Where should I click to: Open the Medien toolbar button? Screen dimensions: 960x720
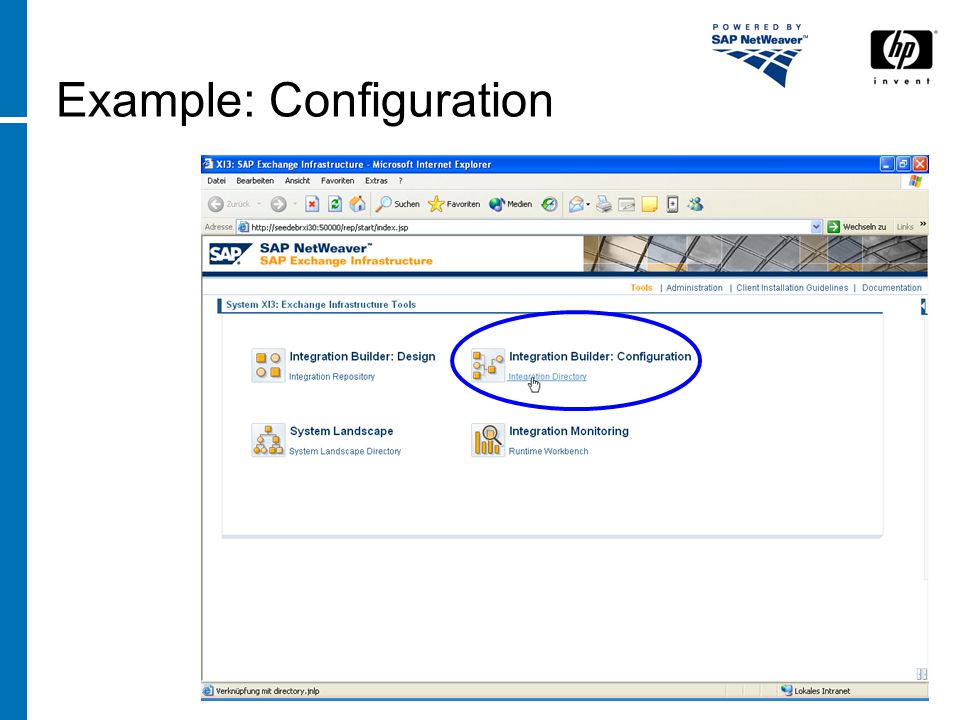tap(511, 204)
